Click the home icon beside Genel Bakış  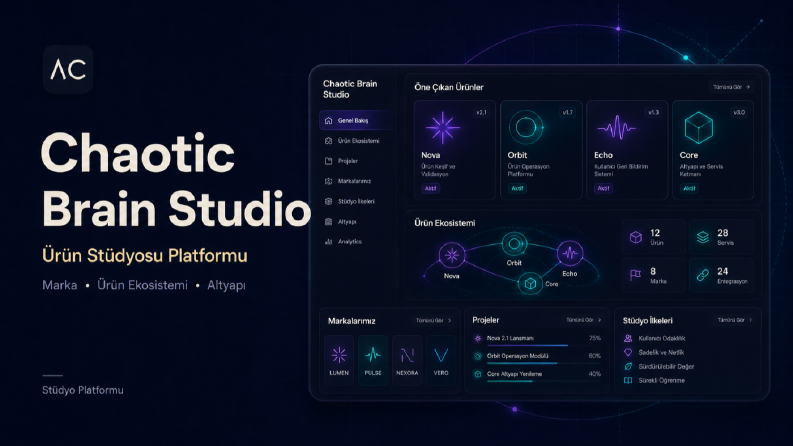[328, 120]
